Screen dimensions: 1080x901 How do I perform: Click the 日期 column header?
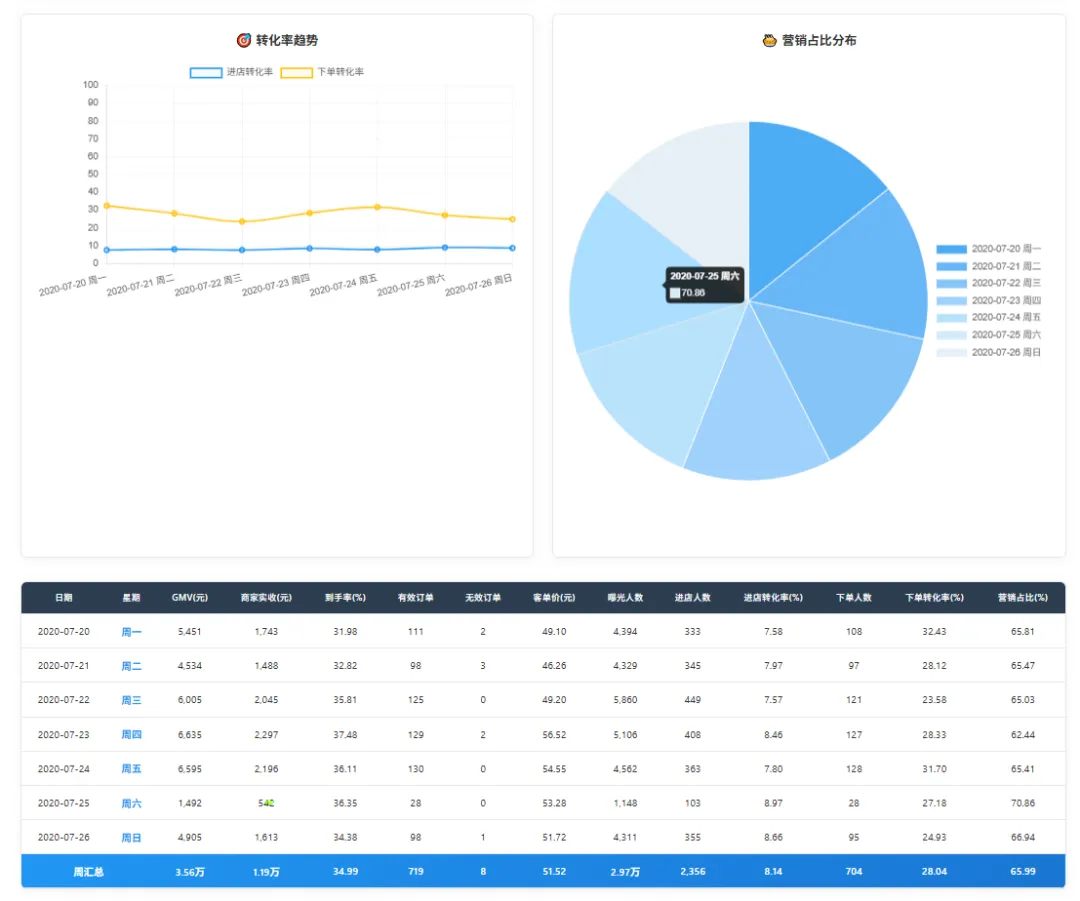pyautogui.click(x=63, y=598)
